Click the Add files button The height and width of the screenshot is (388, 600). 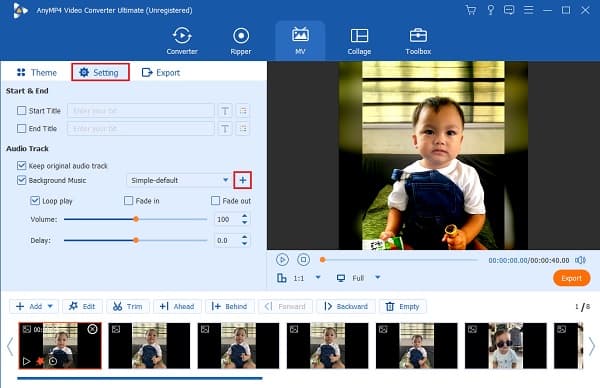tap(29, 306)
